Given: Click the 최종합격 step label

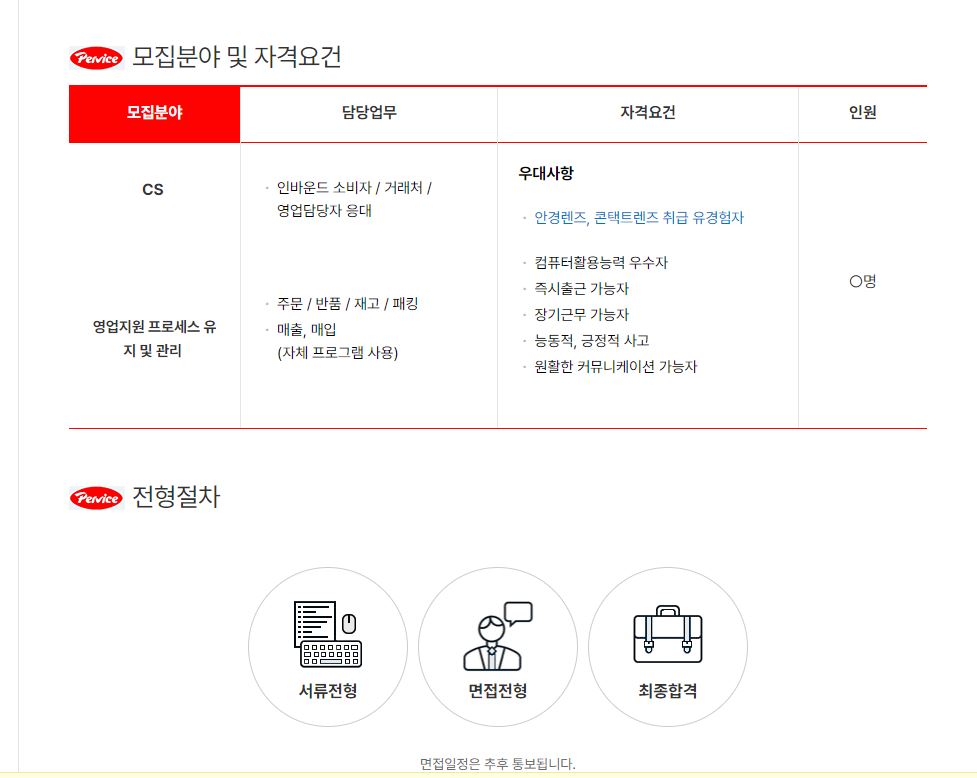Looking at the screenshot, I should (x=667, y=691).
